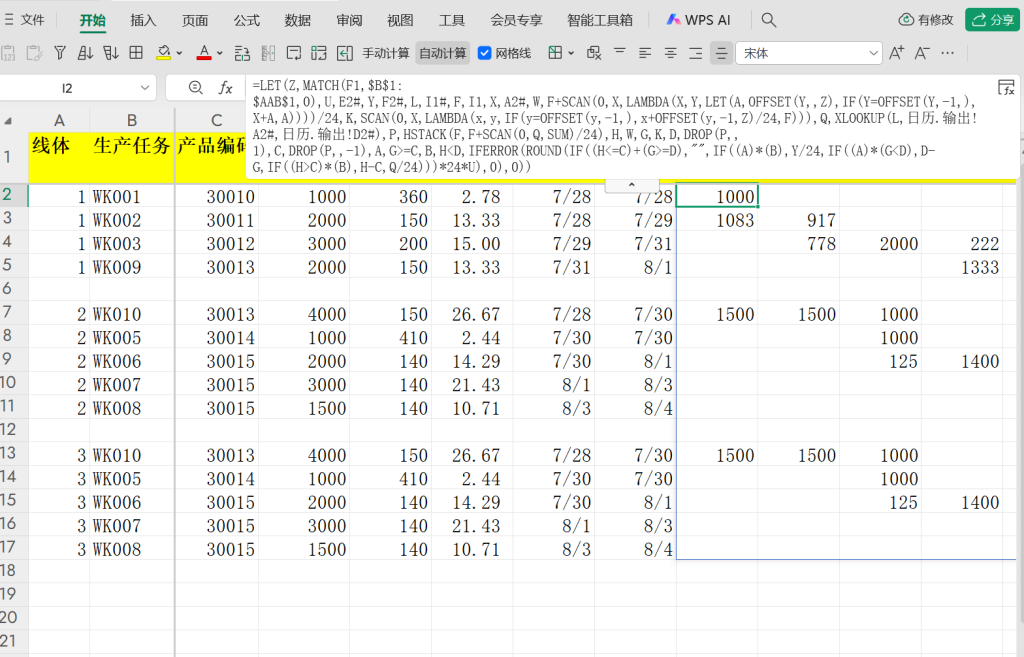Image resolution: width=1024 pixels, height=657 pixels.
Task: Switch to the 数据 tab
Action: (298, 20)
